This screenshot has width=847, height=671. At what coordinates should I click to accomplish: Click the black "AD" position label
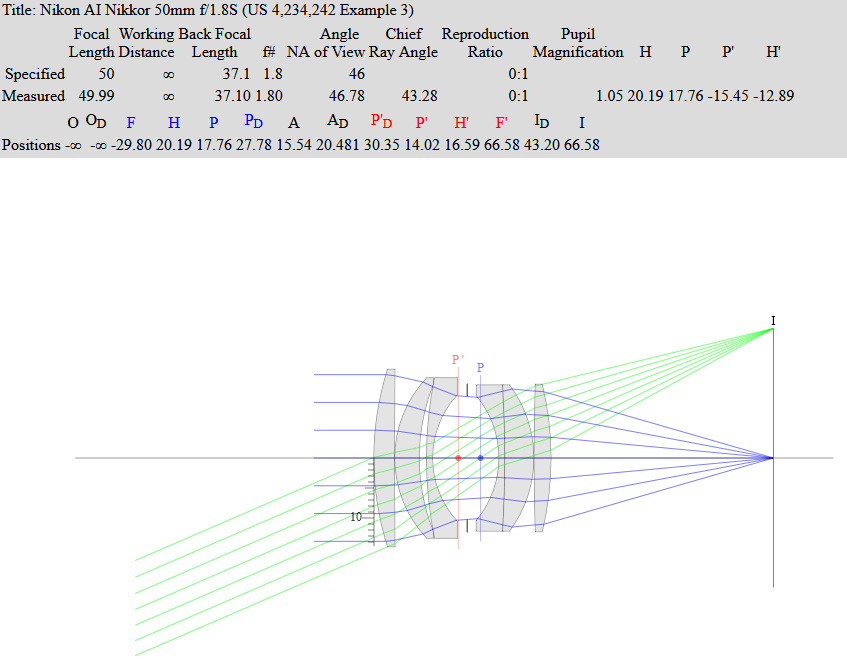[x=338, y=121]
